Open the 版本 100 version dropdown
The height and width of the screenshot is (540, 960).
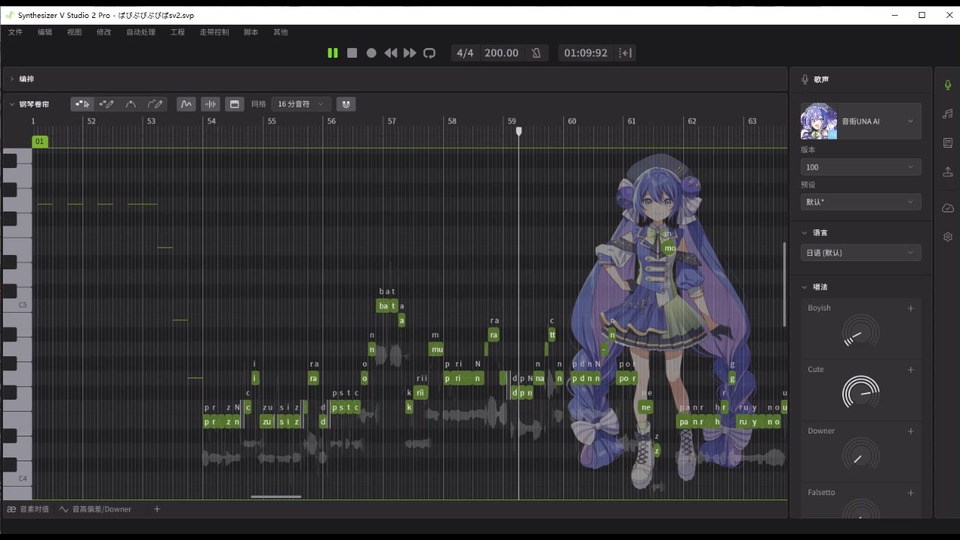(861, 167)
